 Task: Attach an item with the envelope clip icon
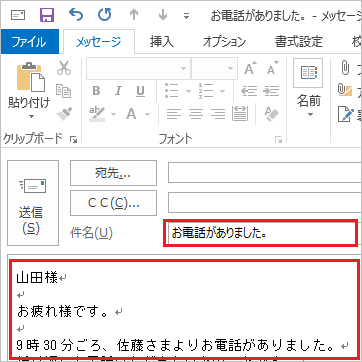click(x=345, y=90)
